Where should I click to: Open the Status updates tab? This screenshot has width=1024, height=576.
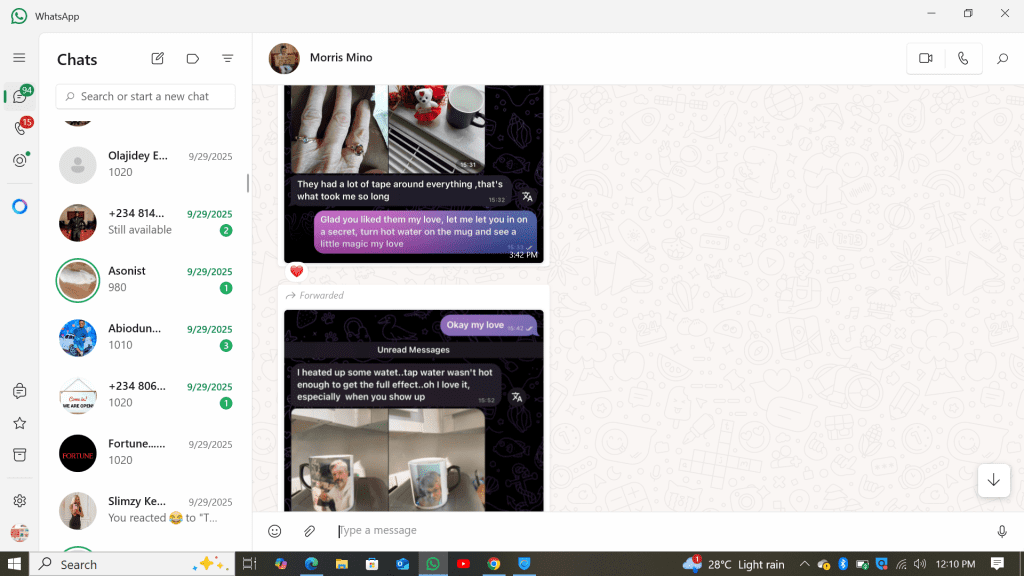(19, 160)
